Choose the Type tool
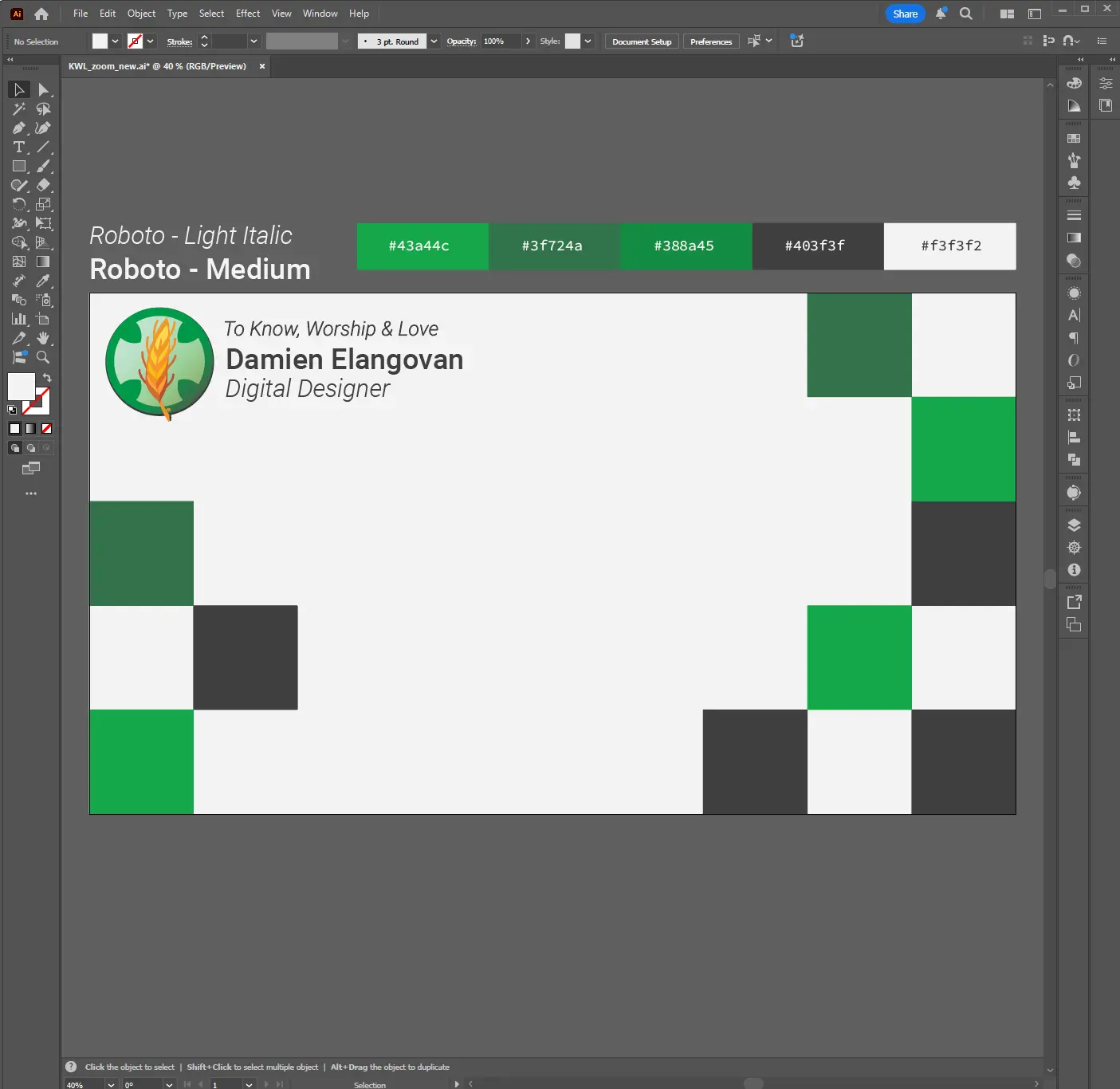 [x=19, y=147]
